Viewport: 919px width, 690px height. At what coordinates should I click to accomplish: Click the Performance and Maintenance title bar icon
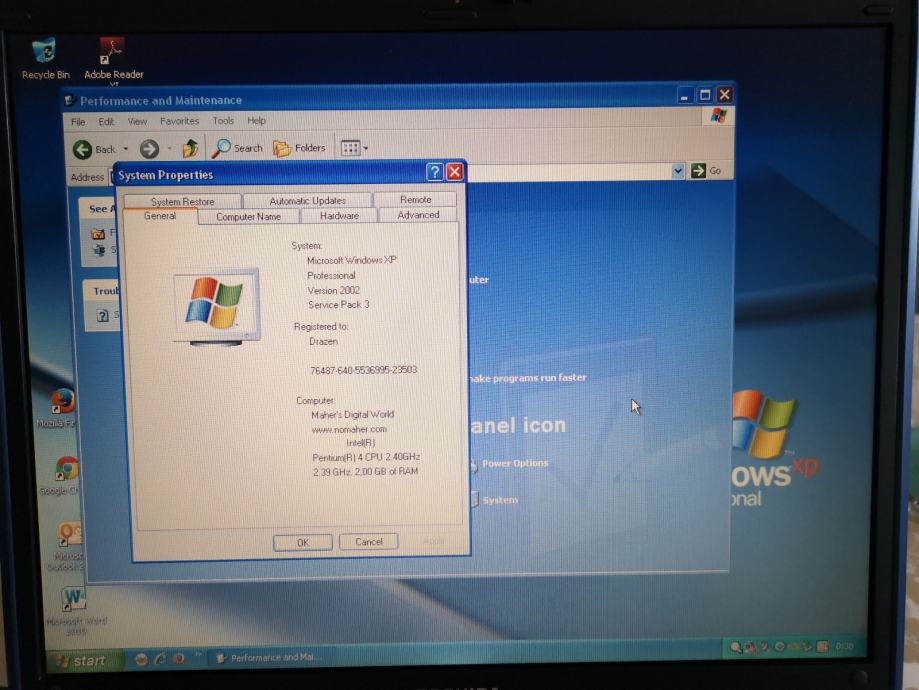click(x=69, y=101)
